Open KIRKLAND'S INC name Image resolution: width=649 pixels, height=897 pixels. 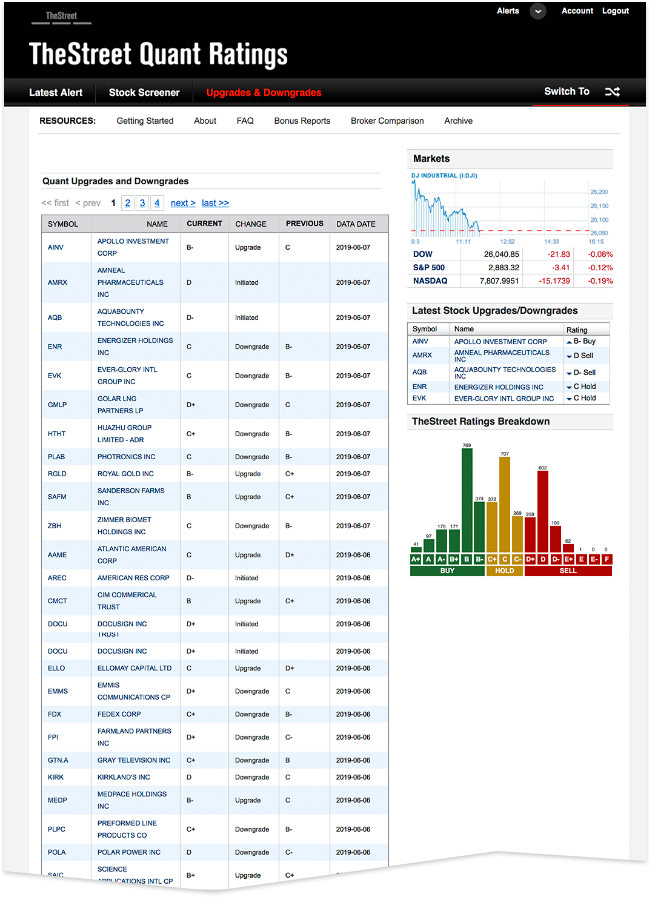tap(124, 777)
